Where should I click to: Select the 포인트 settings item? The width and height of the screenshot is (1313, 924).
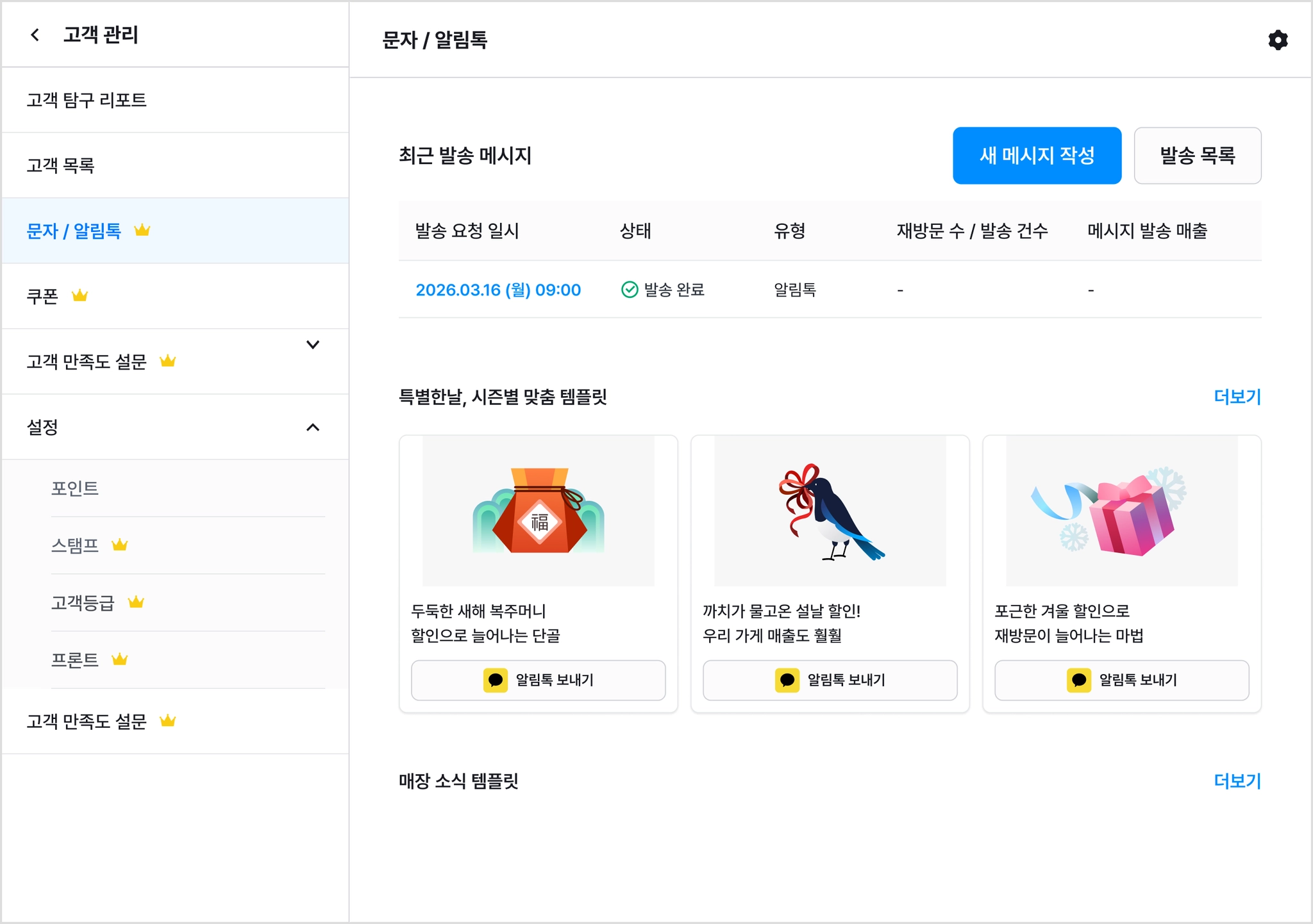tap(75, 488)
